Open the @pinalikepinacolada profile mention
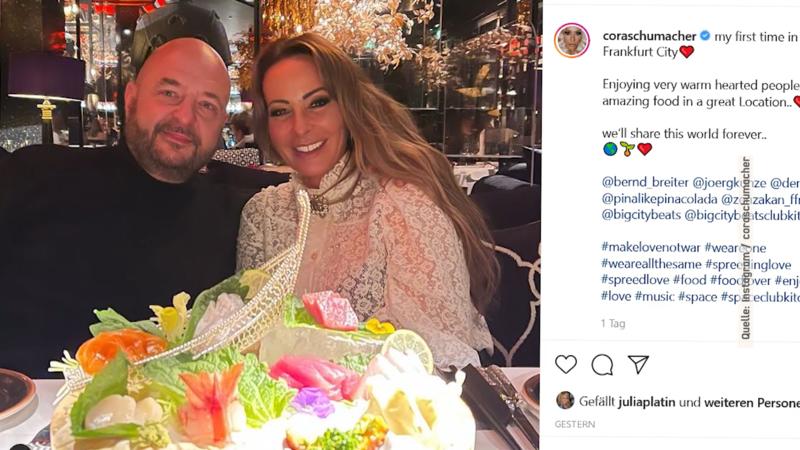Image resolution: width=800 pixels, height=450 pixels. (x=660, y=199)
